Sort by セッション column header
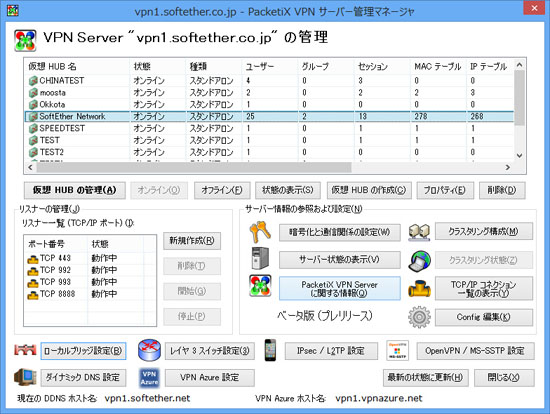The height and width of the screenshot is (414, 550). tap(382, 67)
